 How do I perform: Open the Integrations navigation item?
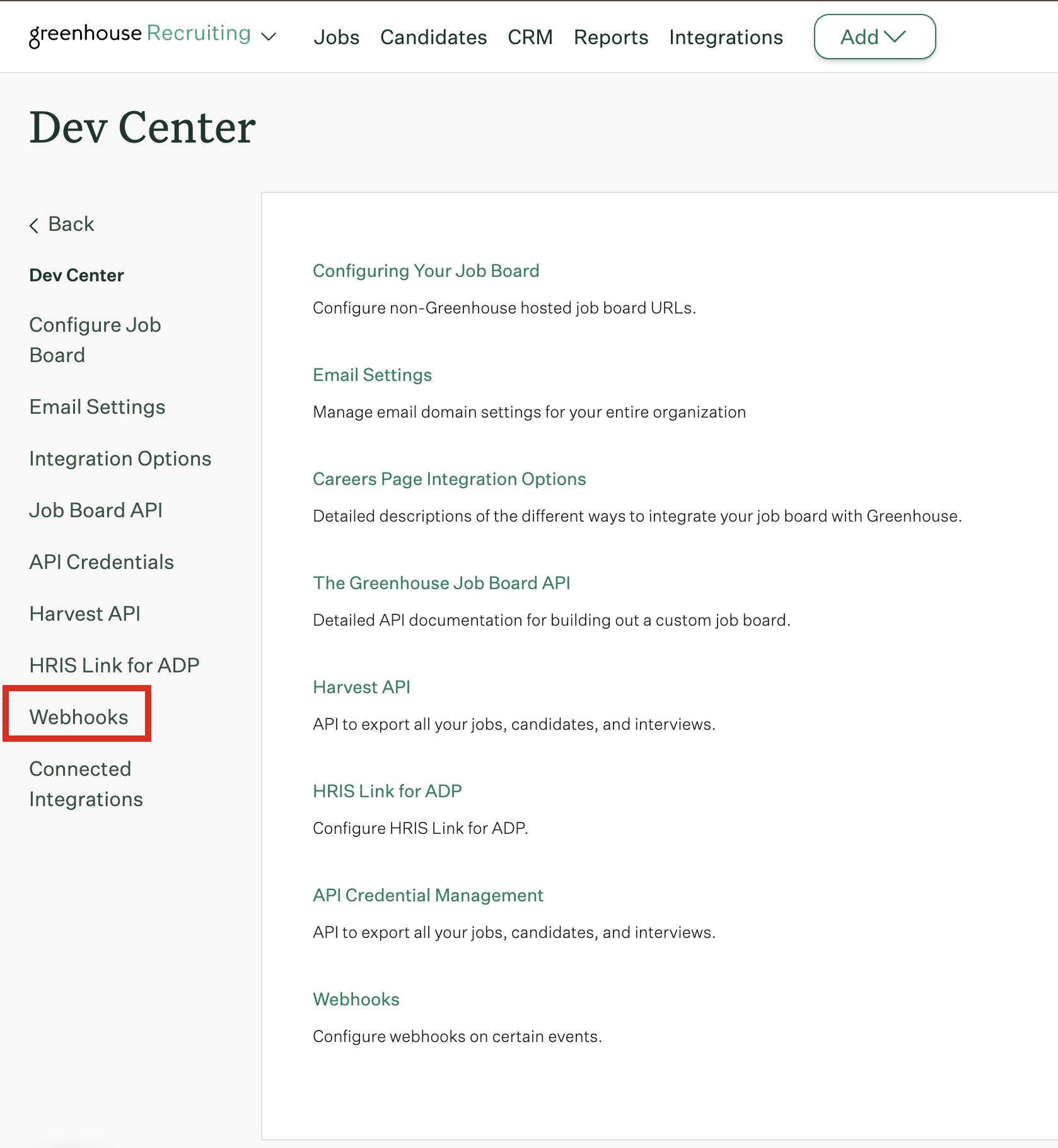coord(726,37)
